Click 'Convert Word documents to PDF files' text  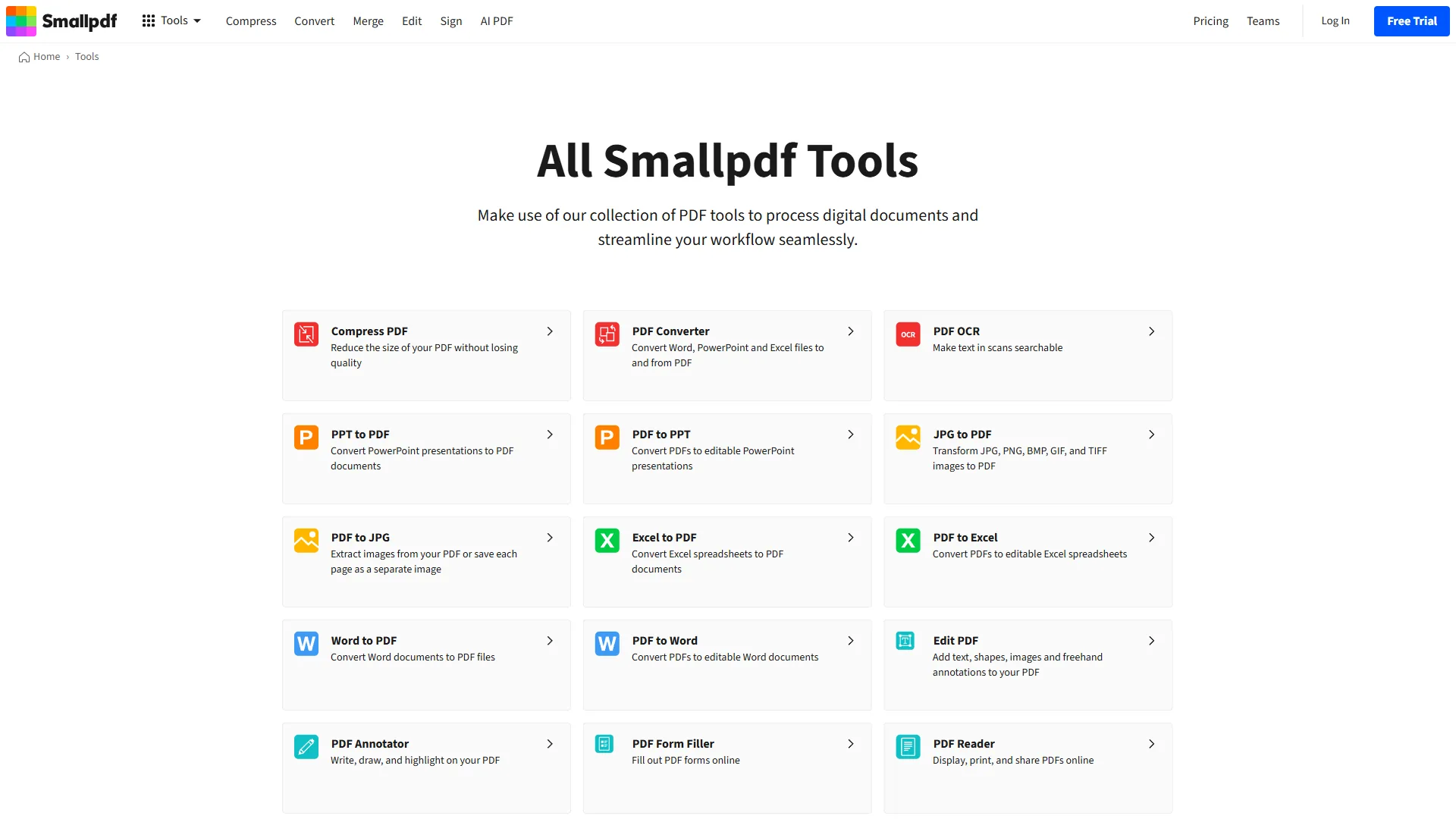tap(413, 657)
